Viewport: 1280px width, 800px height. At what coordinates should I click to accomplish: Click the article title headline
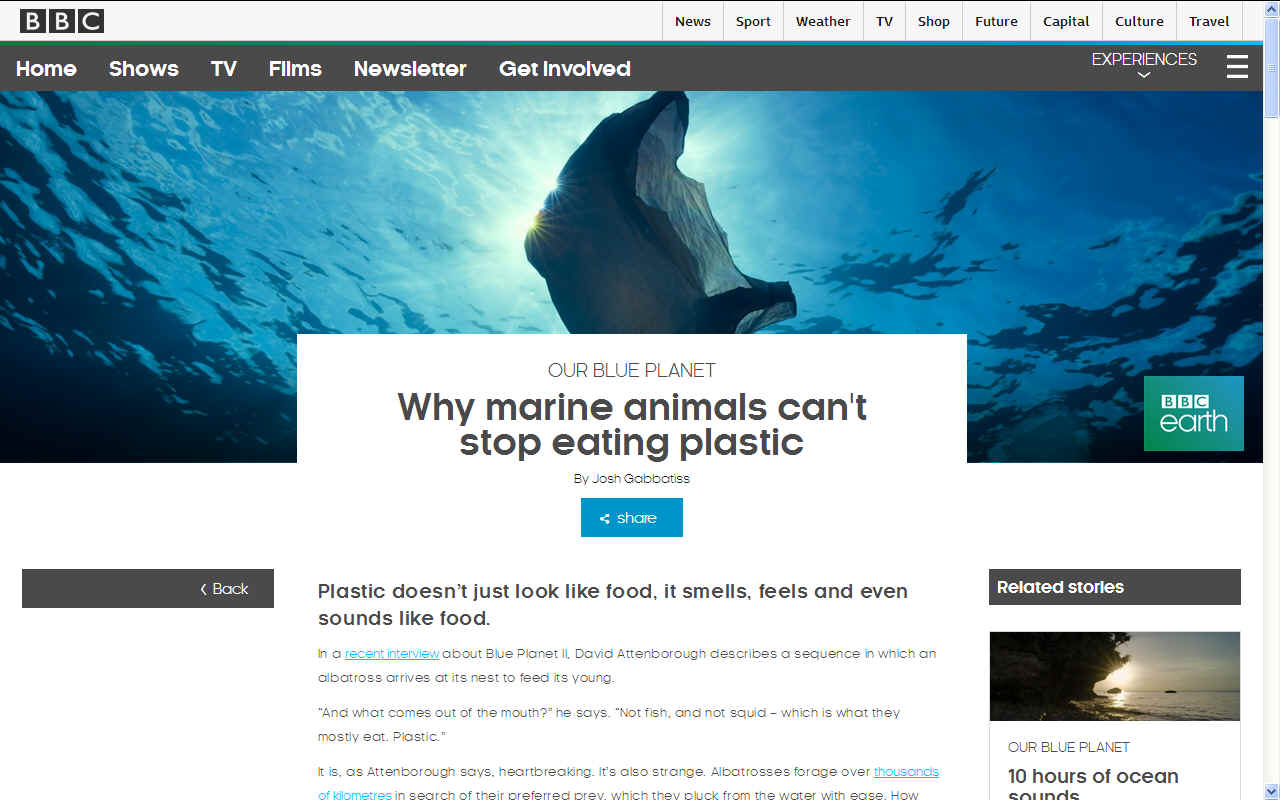coord(632,424)
